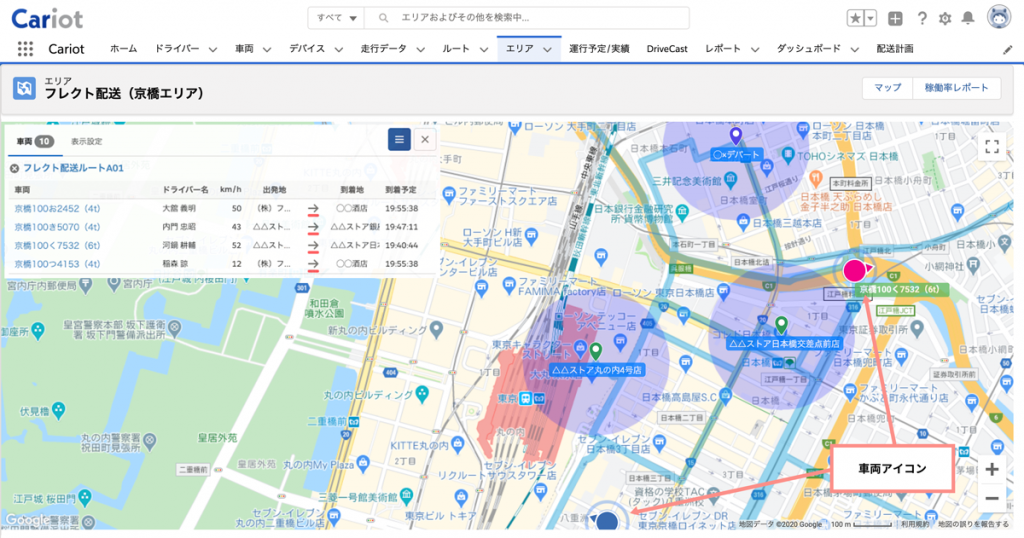
Task: Open the vehicle panel hamburger menu button
Action: point(399,139)
